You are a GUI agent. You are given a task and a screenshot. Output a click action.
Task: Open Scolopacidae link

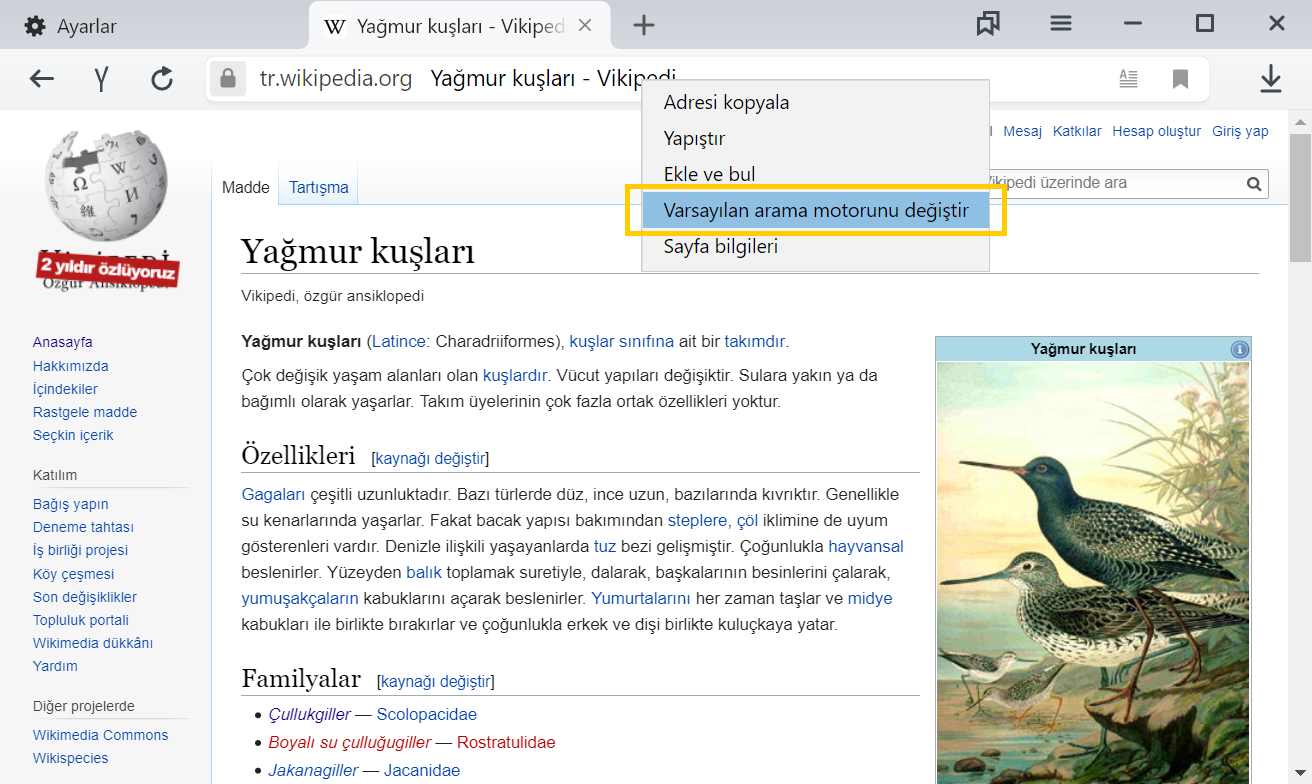pos(427,714)
